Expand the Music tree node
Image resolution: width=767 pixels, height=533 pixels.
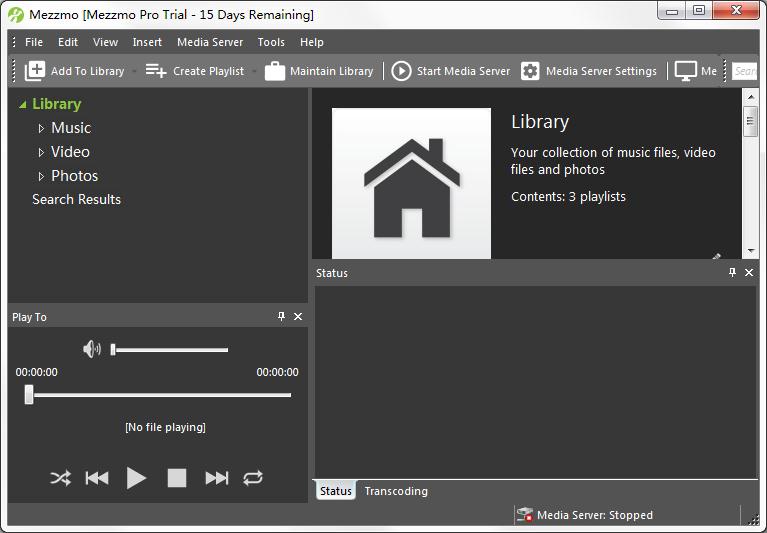[41, 128]
